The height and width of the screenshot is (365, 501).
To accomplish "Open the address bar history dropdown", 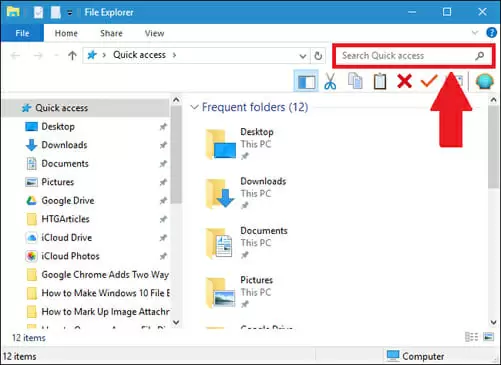I will pyautogui.click(x=303, y=56).
